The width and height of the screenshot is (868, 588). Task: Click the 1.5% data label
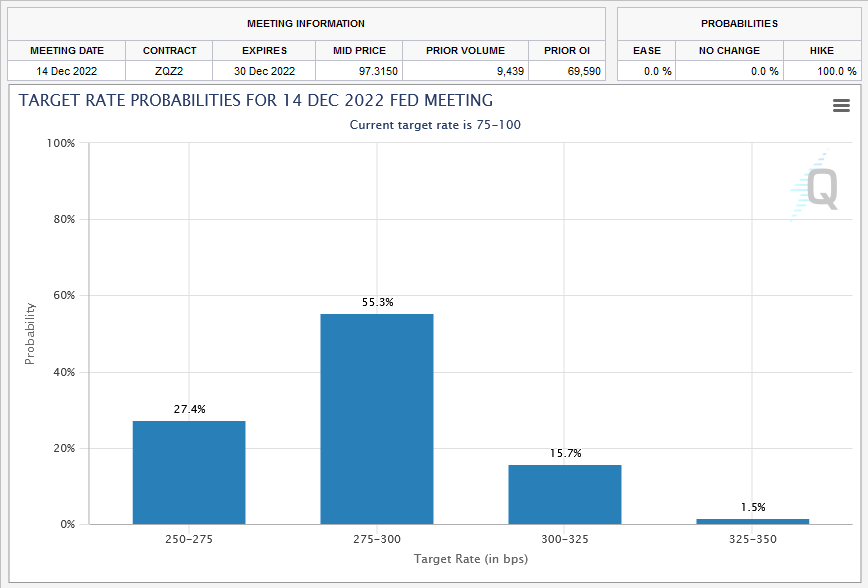[x=752, y=507]
